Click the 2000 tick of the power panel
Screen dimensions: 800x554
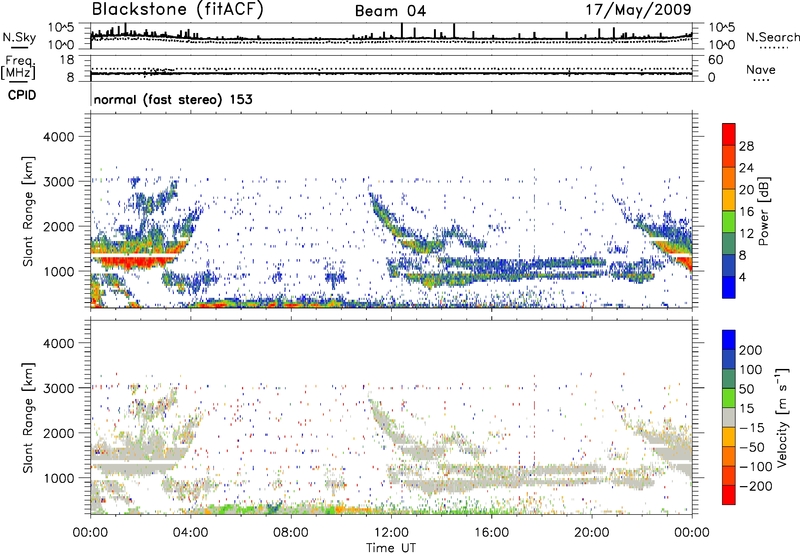[x=58, y=226]
